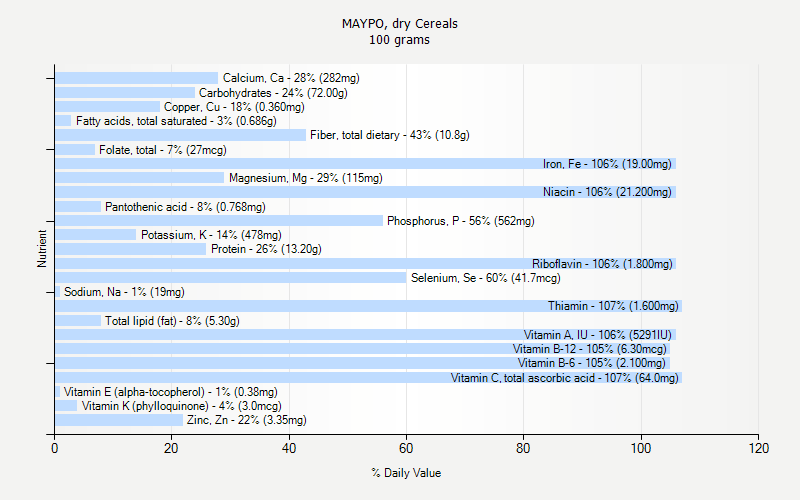Image resolution: width=800 pixels, height=500 pixels.
Task: Click the x-axis tick label '80'
Action: pos(523,448)
